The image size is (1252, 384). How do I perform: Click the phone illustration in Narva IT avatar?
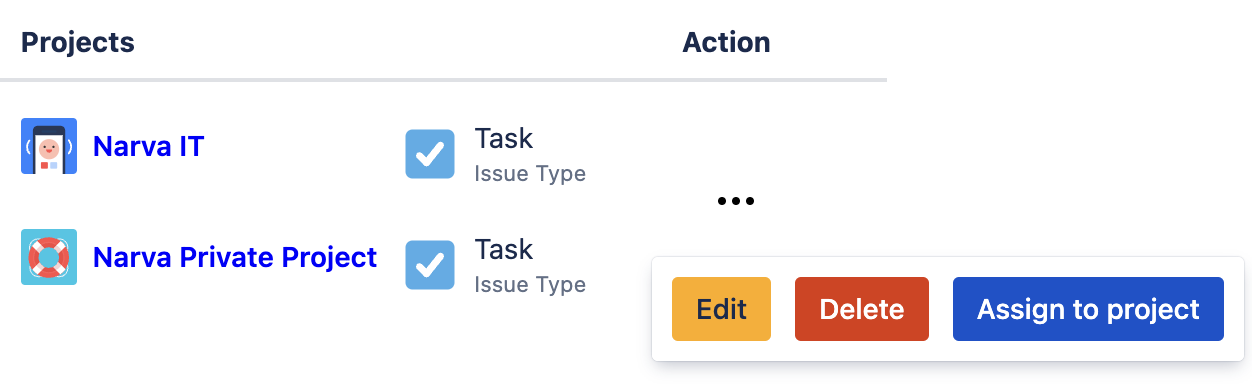49,150
